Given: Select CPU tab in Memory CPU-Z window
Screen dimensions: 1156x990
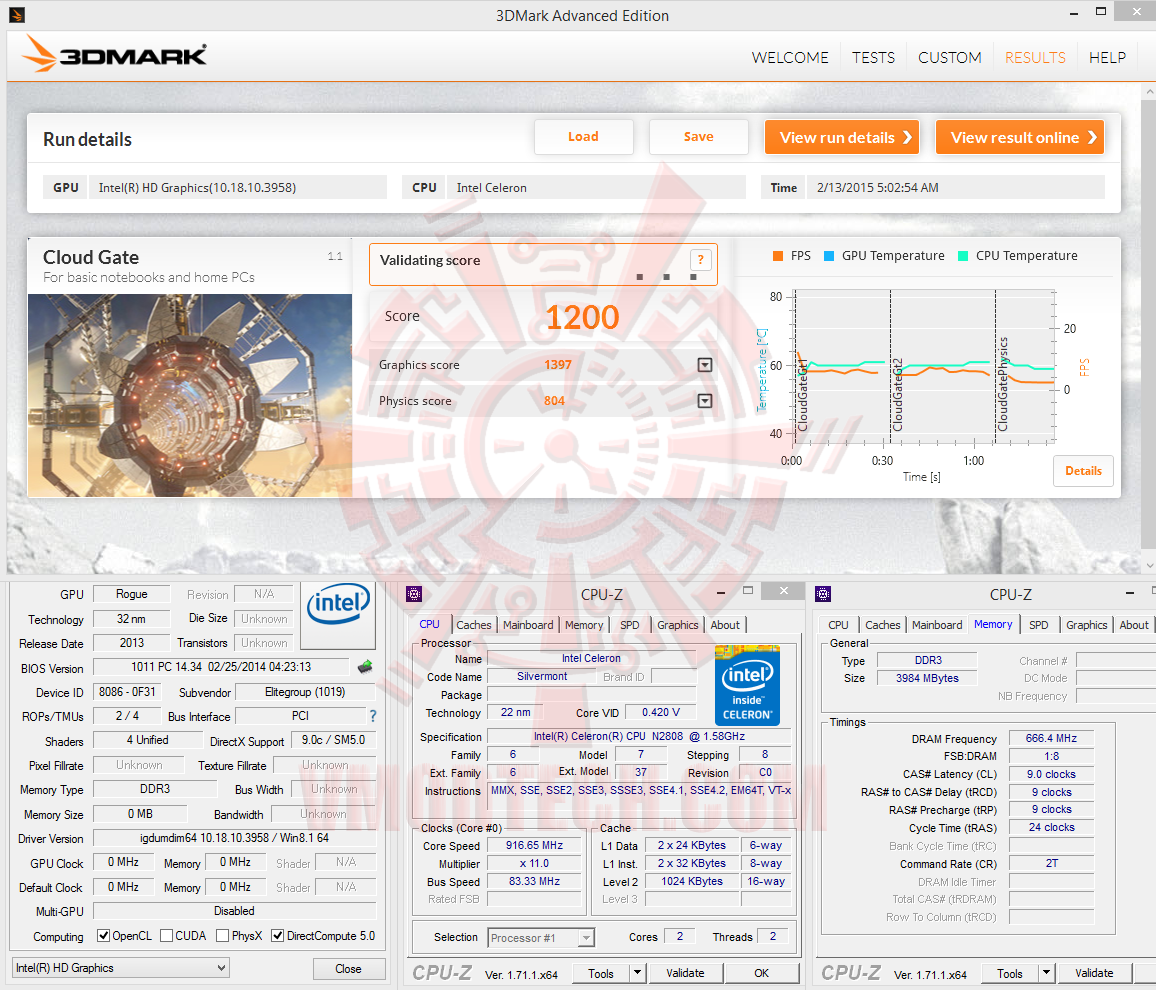Looking at the screenshot, I should tap(838, 625).
